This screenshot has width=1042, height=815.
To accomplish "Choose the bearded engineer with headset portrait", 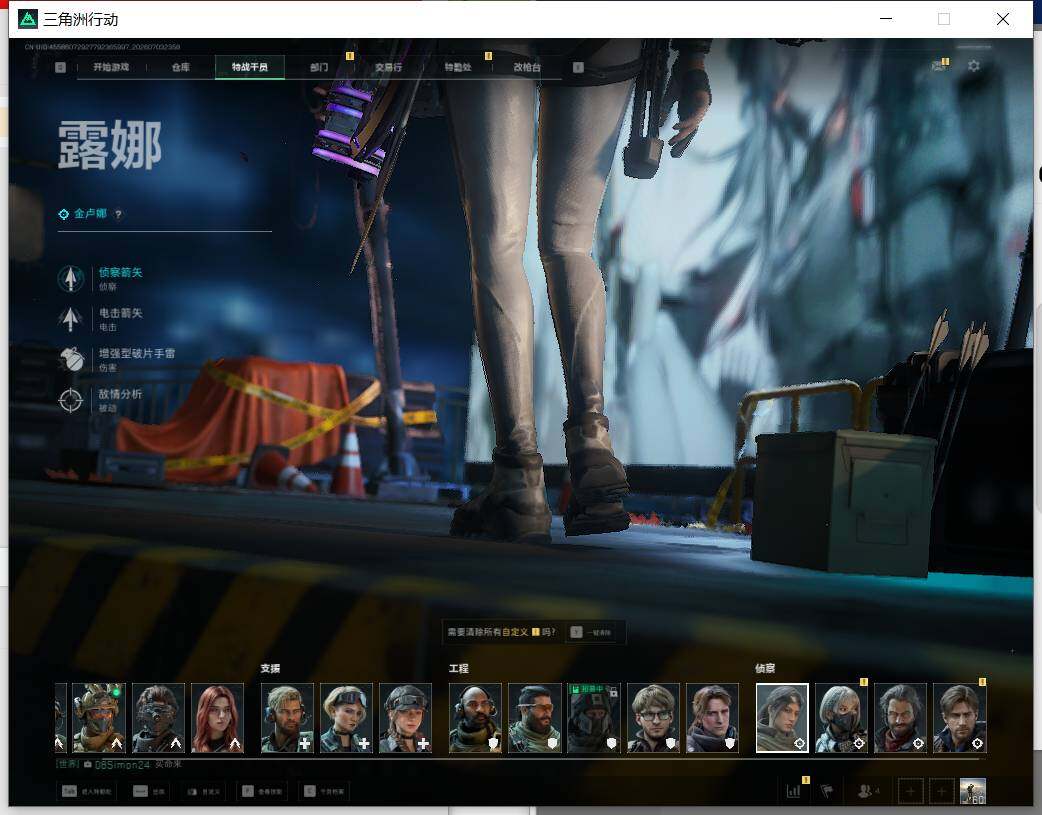I will 475,718.
